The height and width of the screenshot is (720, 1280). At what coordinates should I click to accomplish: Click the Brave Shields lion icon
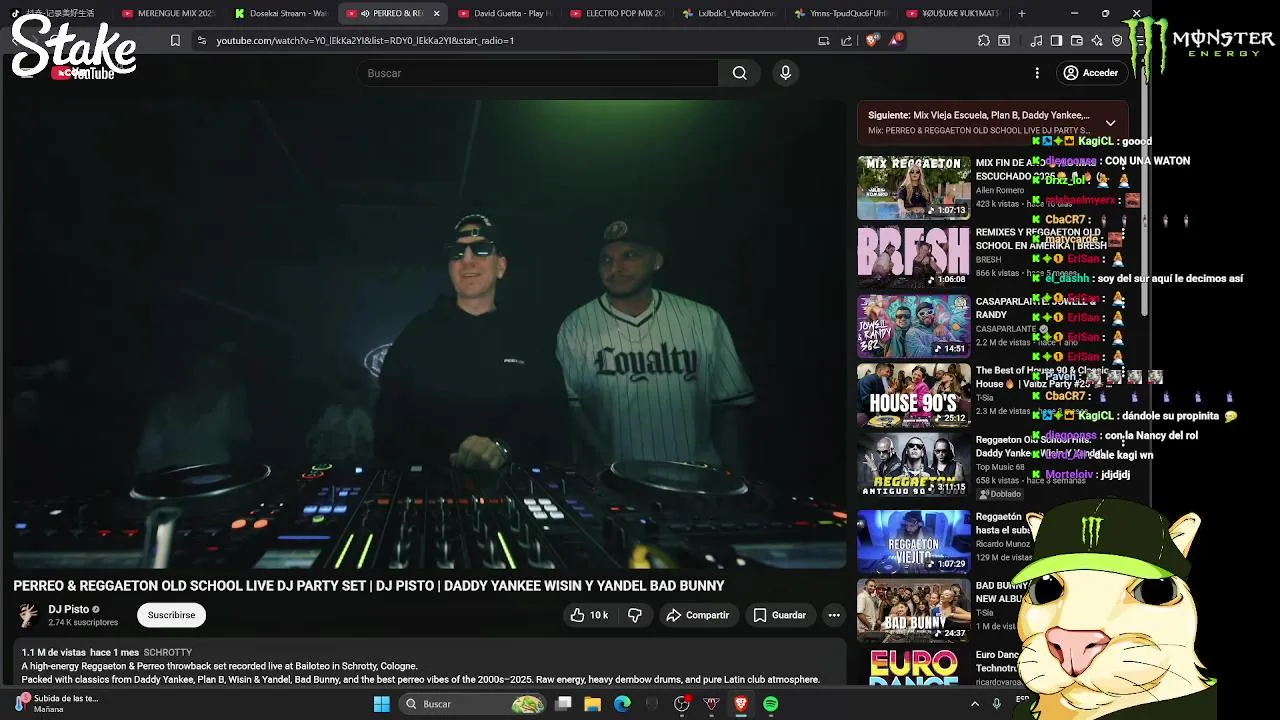871,40
